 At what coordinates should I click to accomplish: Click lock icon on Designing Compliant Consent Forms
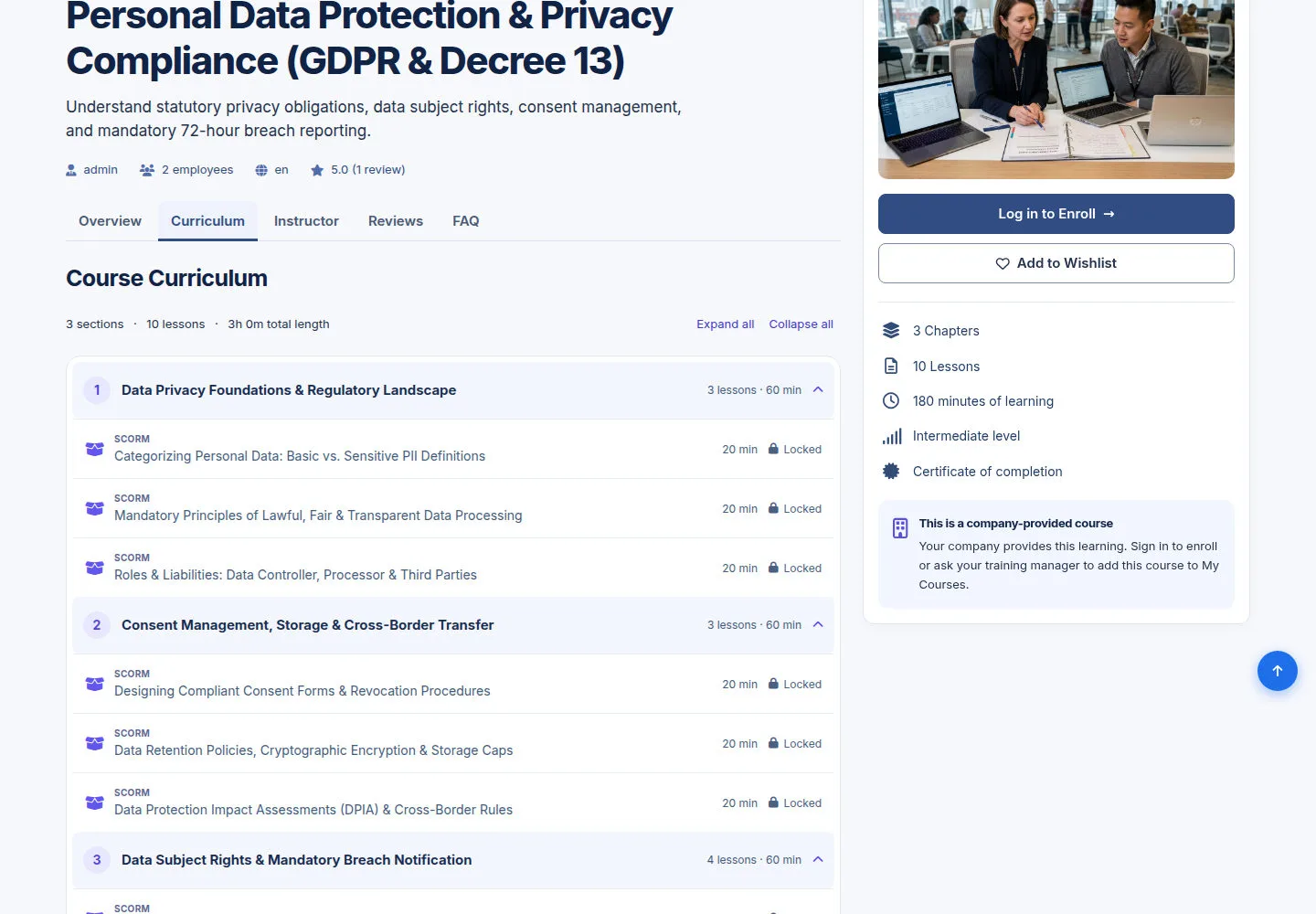pyautogui.click(x=773, y=684)
